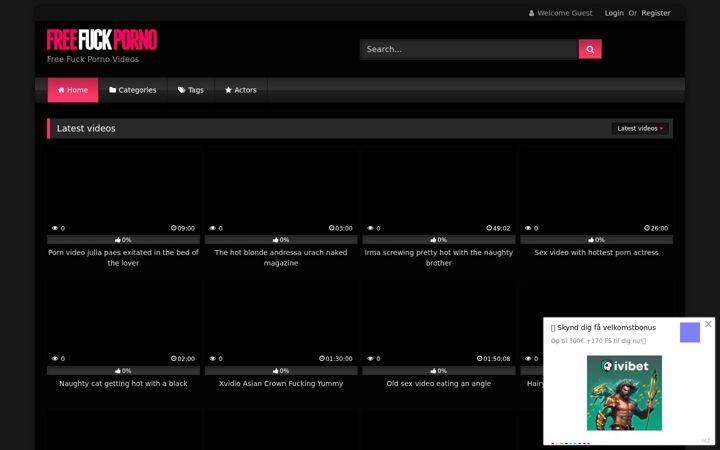Click inside the Search input field
Viewport: 720px width, 450px height.
coord(469,49)
